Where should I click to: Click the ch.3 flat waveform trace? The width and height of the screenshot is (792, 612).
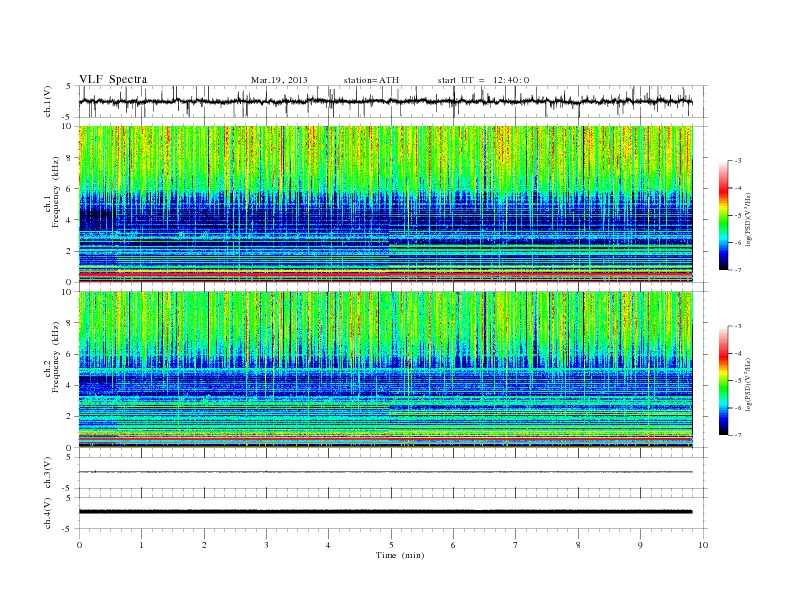(386, 472)
